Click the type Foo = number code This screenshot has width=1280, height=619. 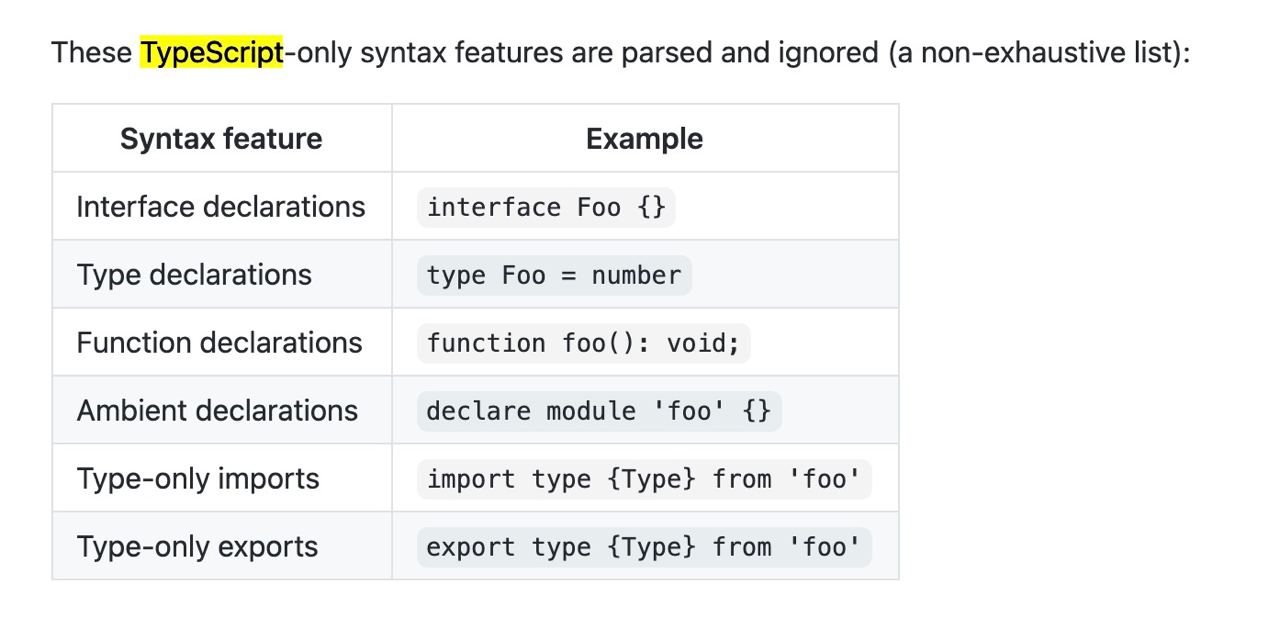coord(554,275)
